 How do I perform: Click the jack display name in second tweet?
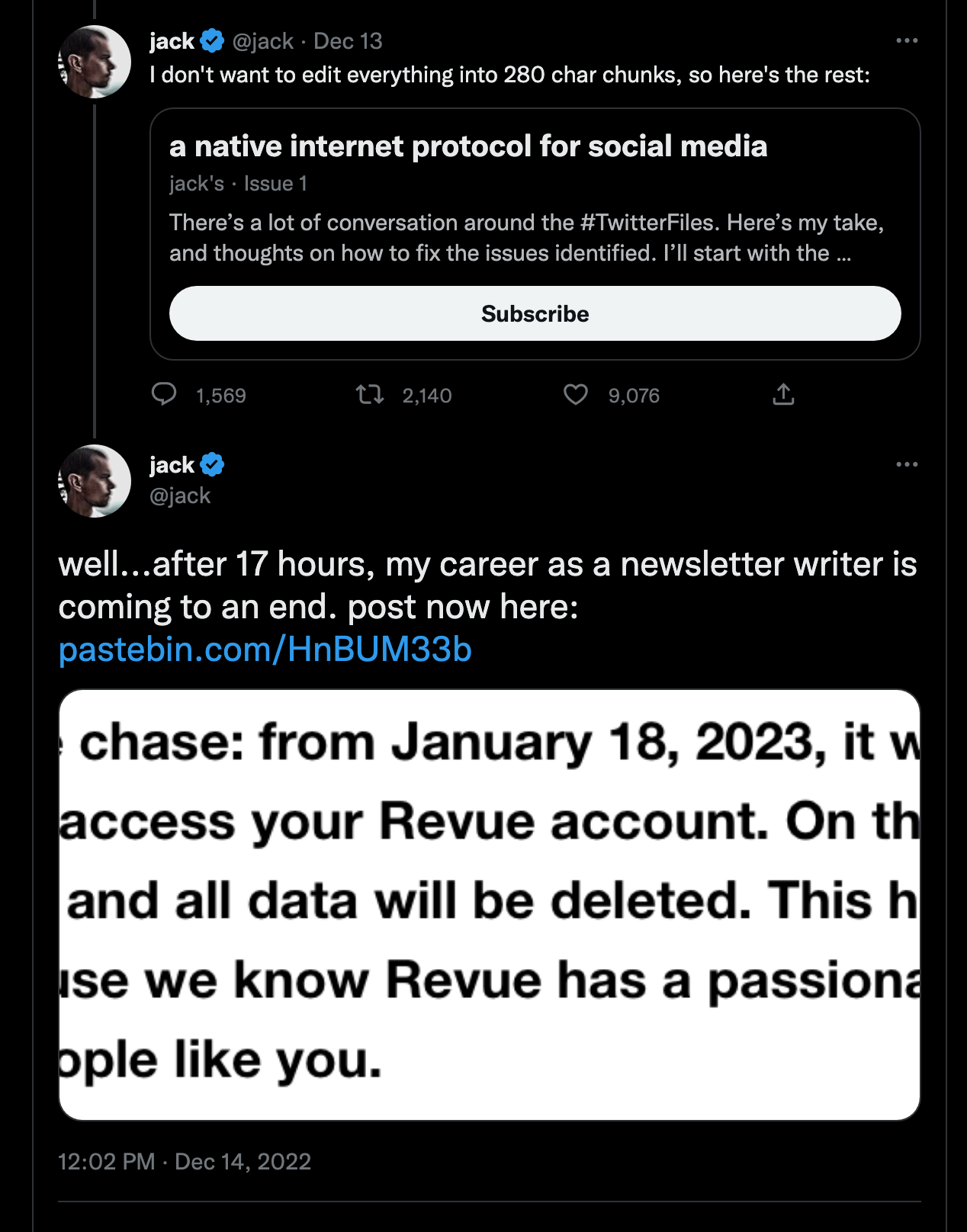point(172,464)
